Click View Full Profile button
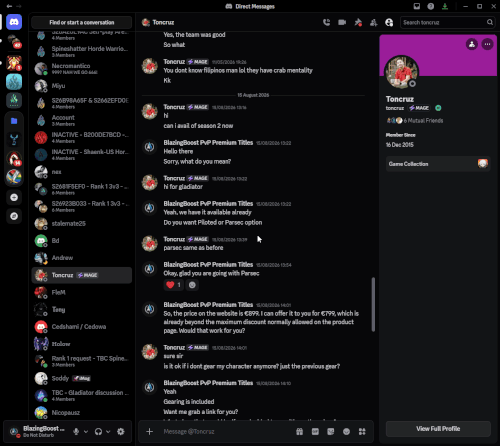Viewport: 500px width, 446px height. [438, 429]
